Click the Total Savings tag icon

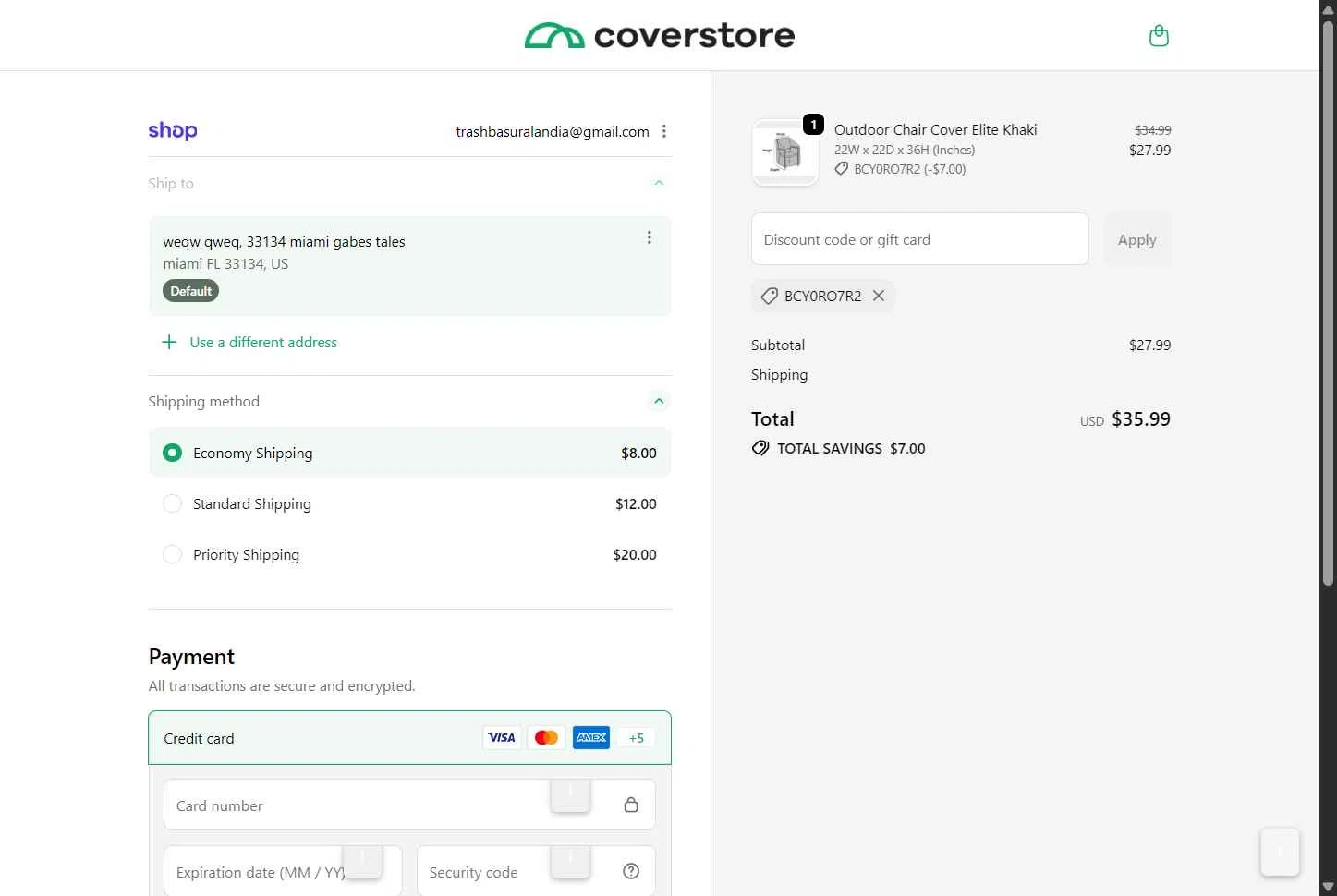pos(760,448)
